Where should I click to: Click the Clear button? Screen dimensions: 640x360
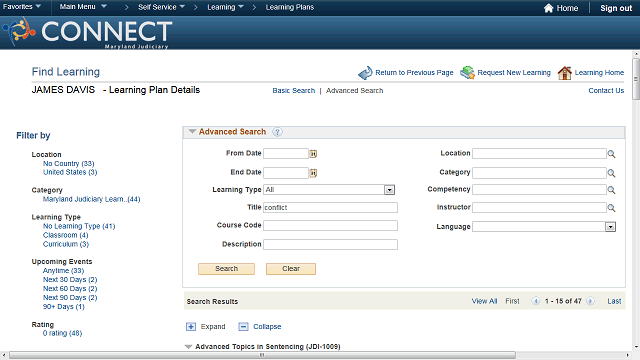(x=291, y=269)
